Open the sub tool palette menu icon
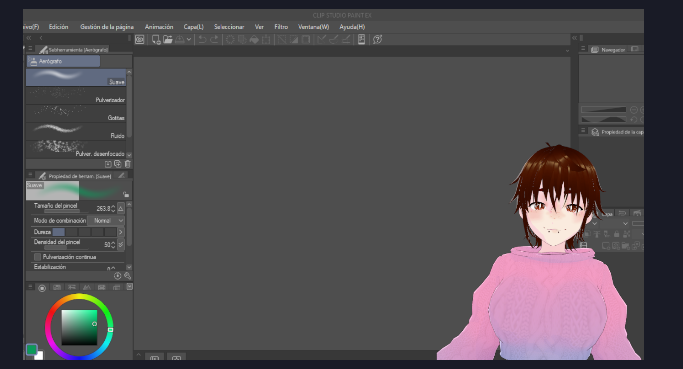This screenshot has width=683, height=369. point(30,49)
